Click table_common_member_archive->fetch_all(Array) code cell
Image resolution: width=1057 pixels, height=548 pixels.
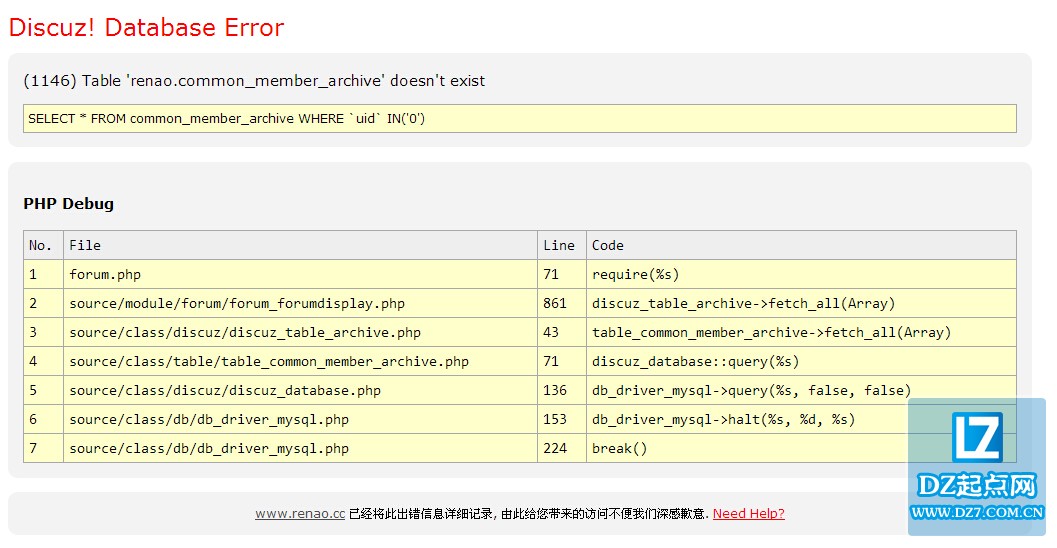(801, 332)
